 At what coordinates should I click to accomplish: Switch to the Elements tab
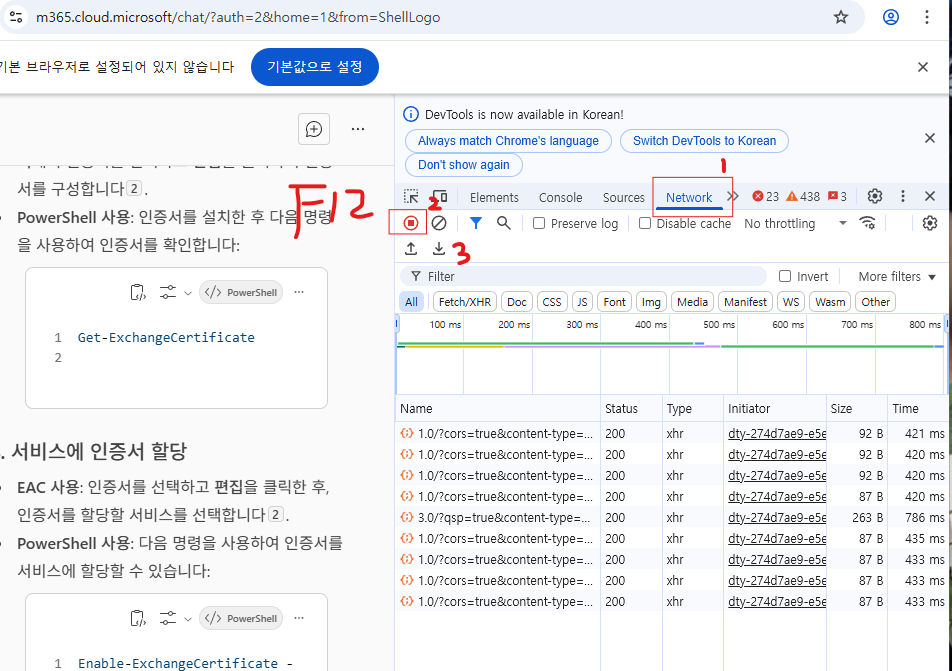(x=494, y=197)
